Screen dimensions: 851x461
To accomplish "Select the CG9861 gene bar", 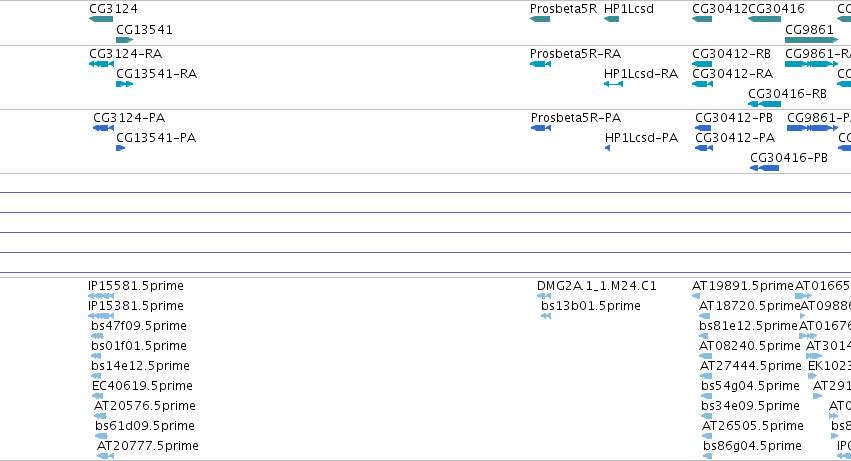I will (x=811, y=40).
